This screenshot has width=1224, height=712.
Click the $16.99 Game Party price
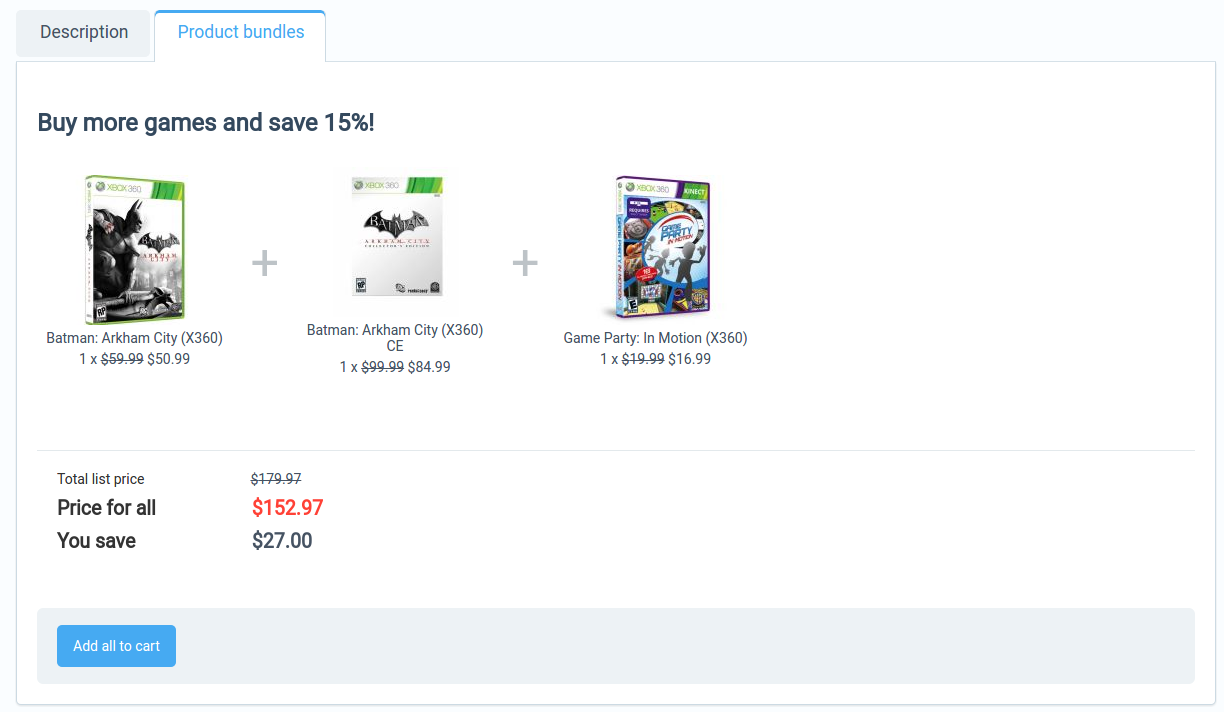tap(690, 359)
